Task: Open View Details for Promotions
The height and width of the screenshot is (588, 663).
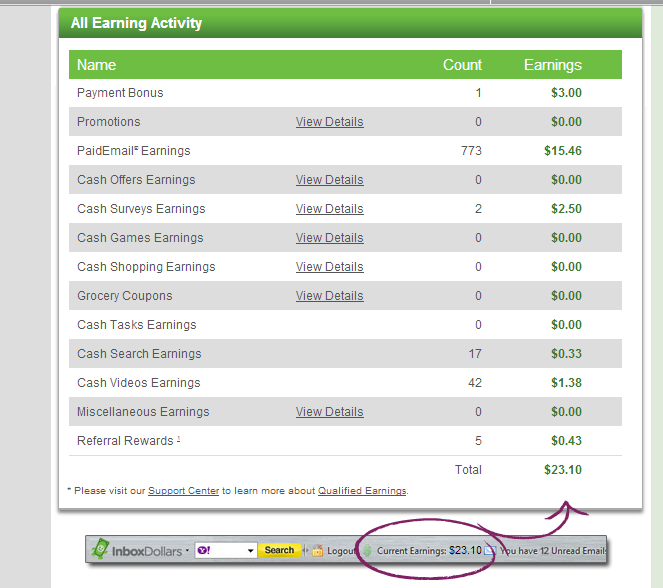Action: point(329,122)
